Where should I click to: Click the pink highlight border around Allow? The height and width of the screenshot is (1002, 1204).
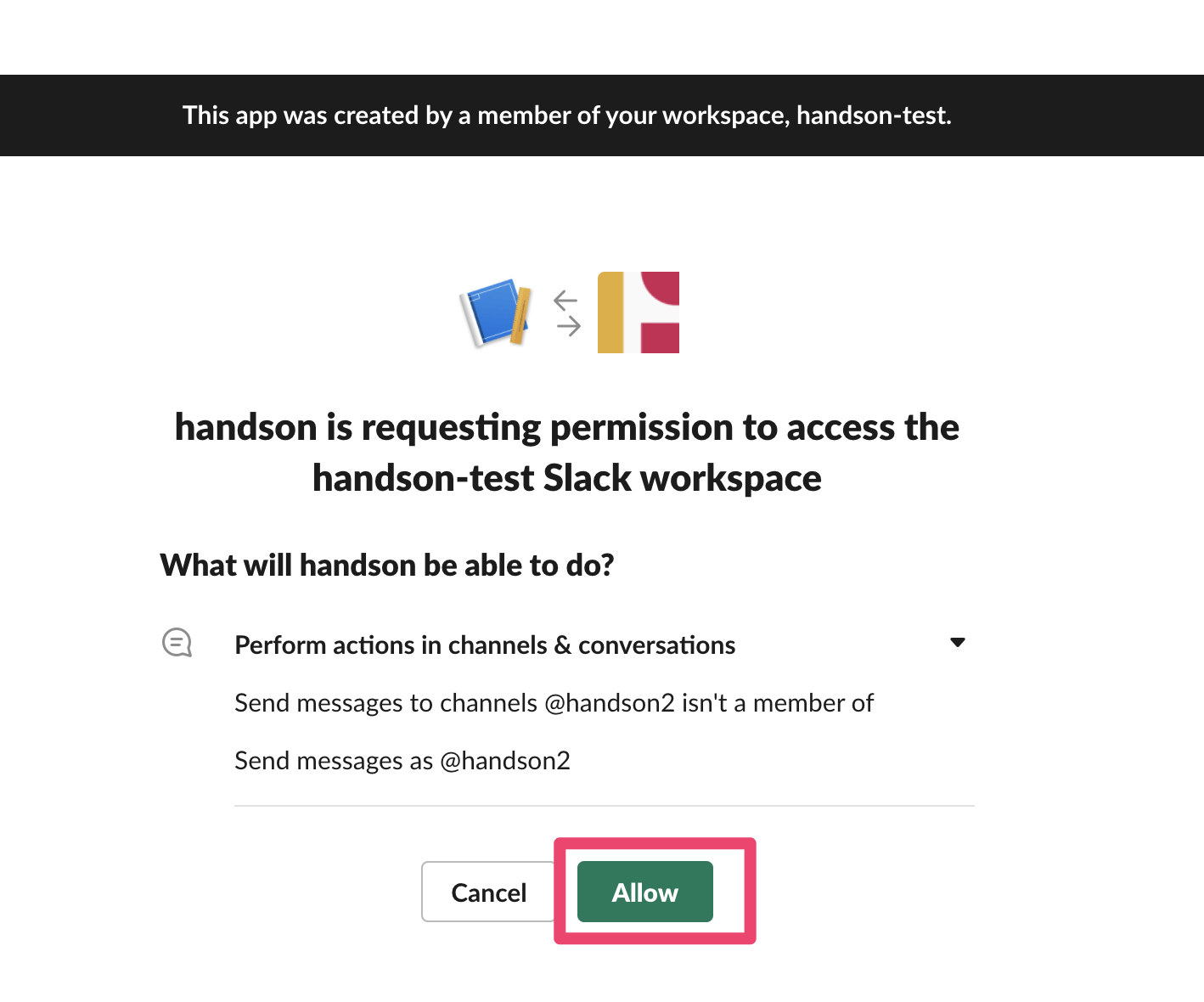click(655, 843)
